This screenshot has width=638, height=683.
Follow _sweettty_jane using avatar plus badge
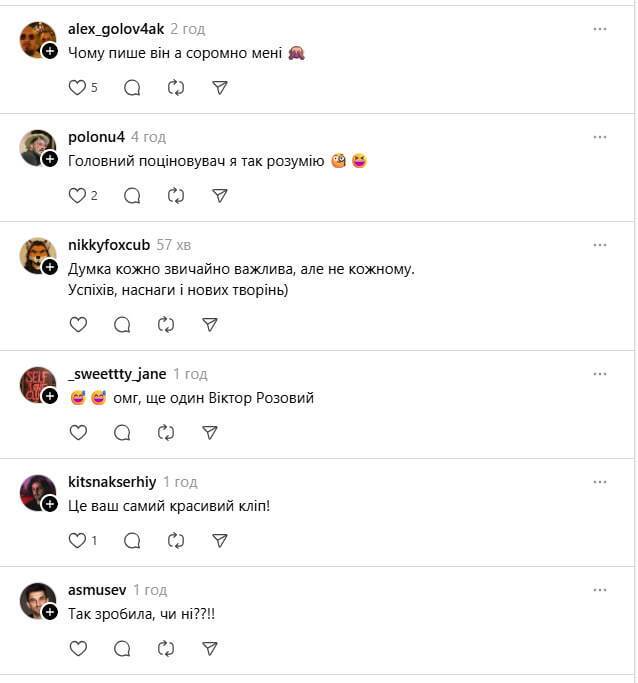click(50, 395)
